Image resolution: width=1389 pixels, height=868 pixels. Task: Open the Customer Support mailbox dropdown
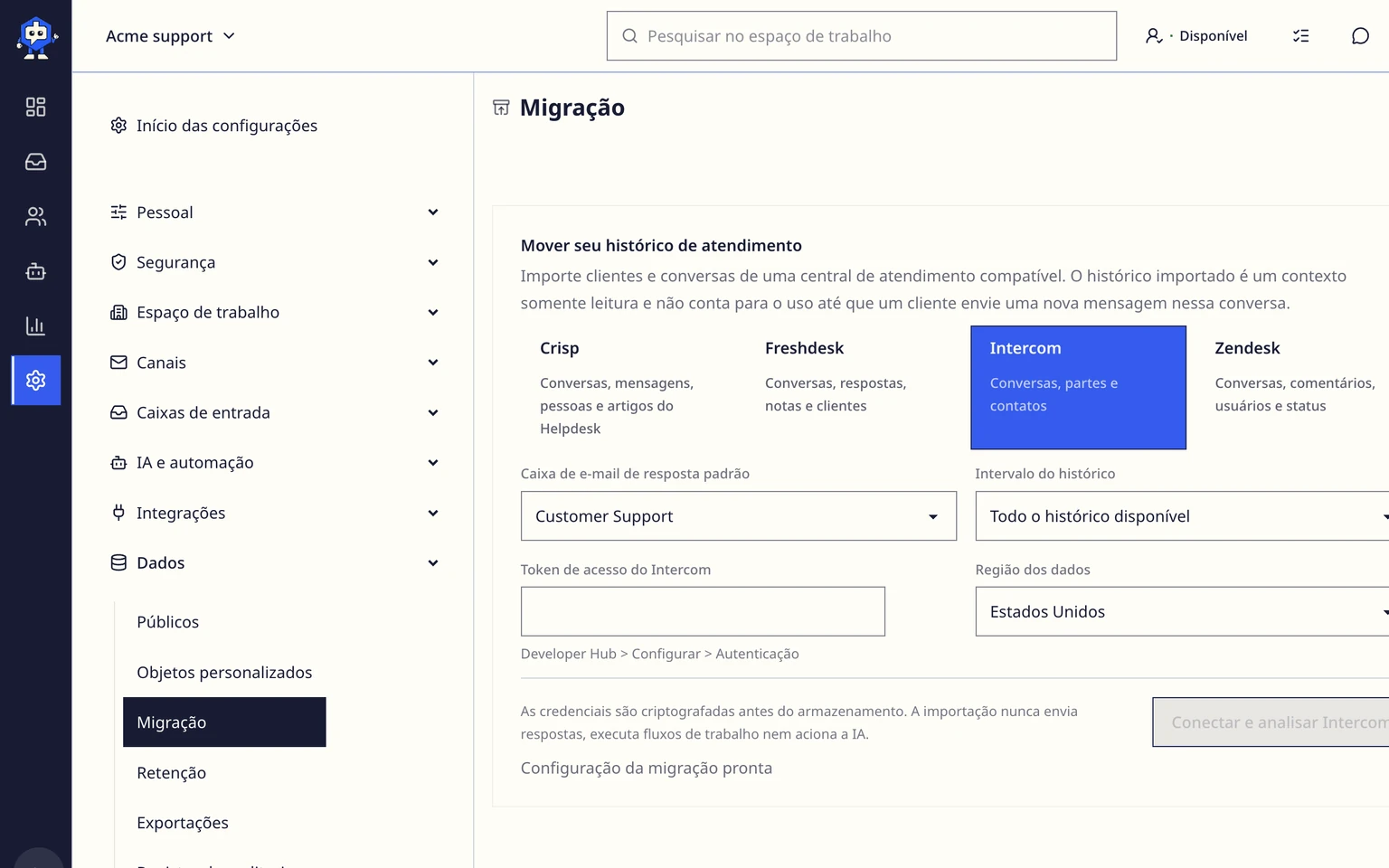click(739, 516)
